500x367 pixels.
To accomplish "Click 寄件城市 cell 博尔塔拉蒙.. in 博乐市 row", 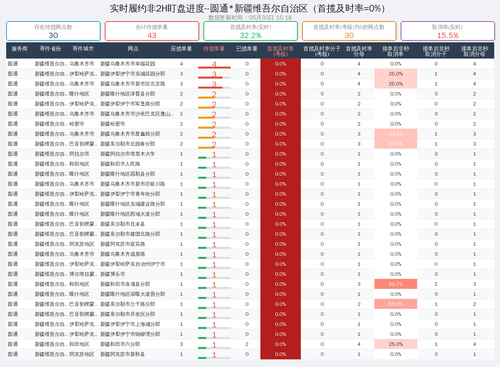I will point(83,274).
